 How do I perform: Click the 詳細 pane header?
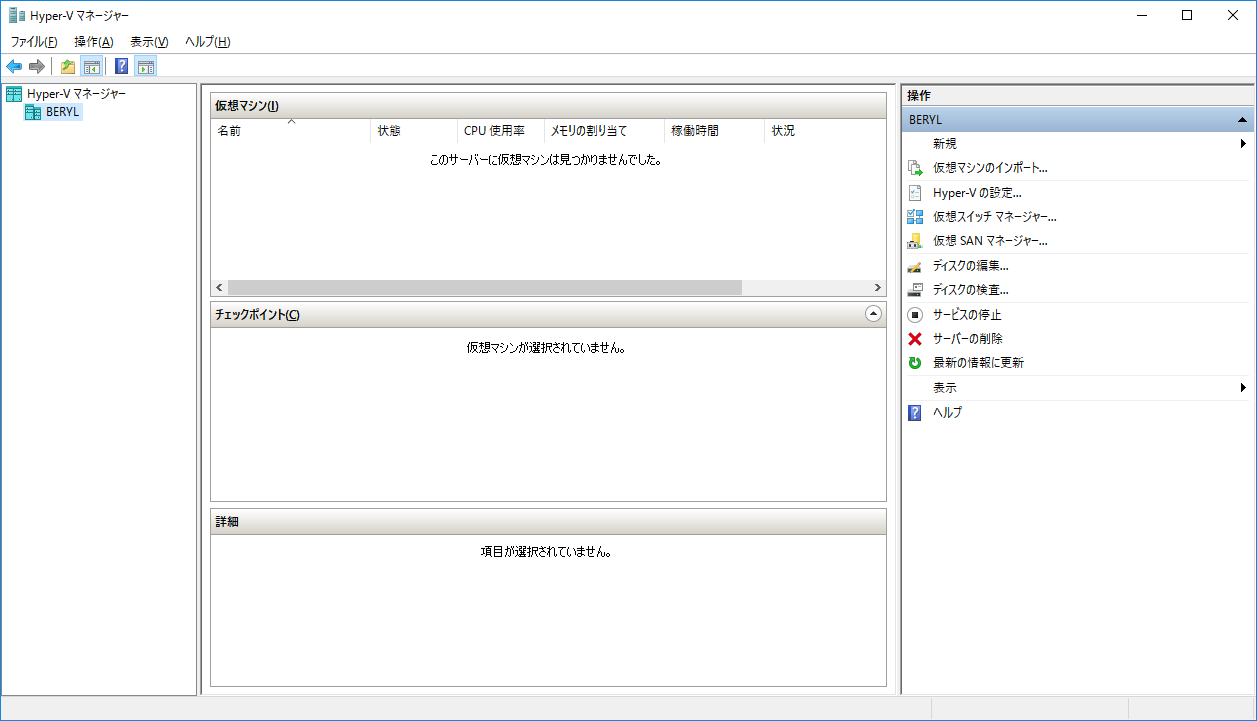(548, 521)
